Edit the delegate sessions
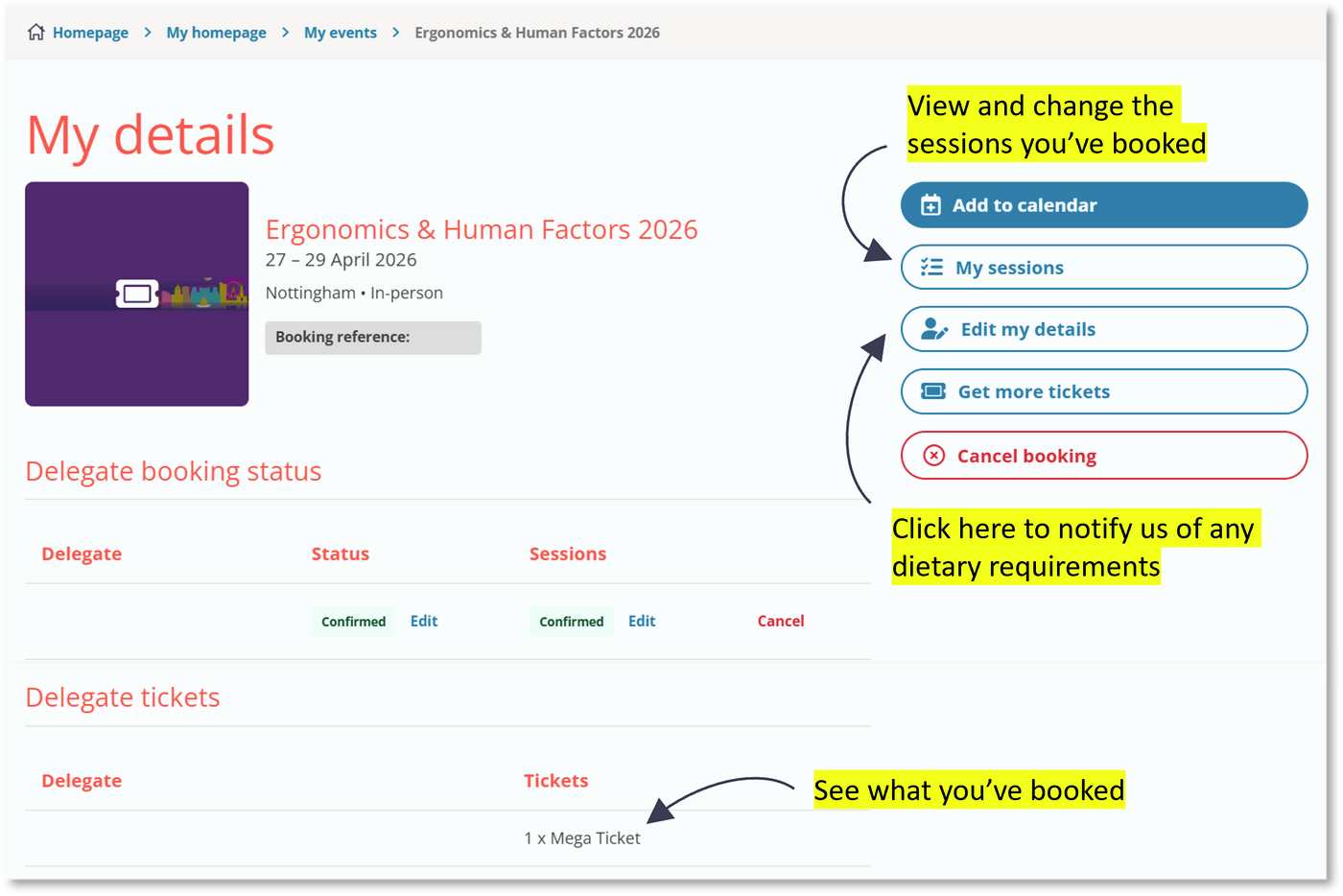This screenshot has height=896, width=1343. [641, 621]
